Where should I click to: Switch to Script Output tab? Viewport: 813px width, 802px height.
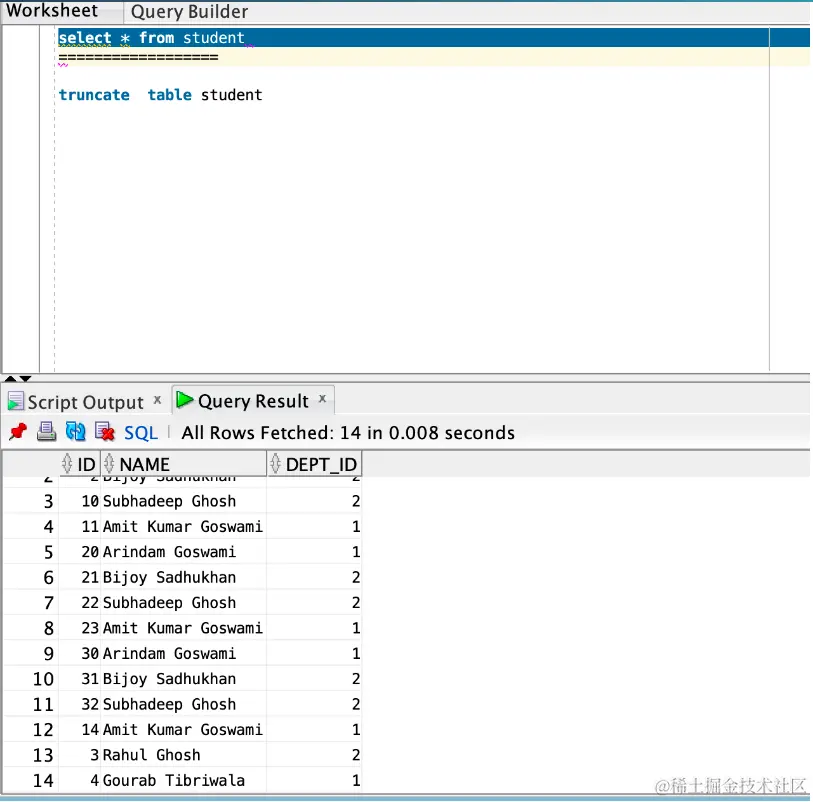coord(85,402)
